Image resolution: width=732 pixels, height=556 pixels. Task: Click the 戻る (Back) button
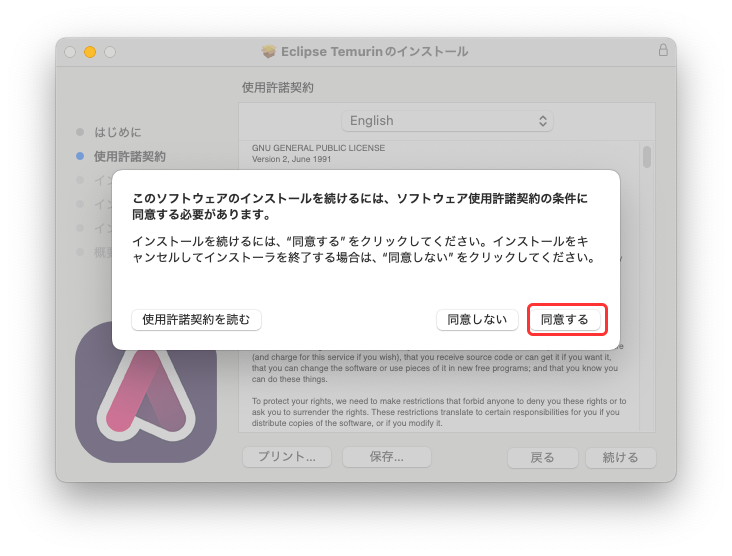[x=542, y=457]
